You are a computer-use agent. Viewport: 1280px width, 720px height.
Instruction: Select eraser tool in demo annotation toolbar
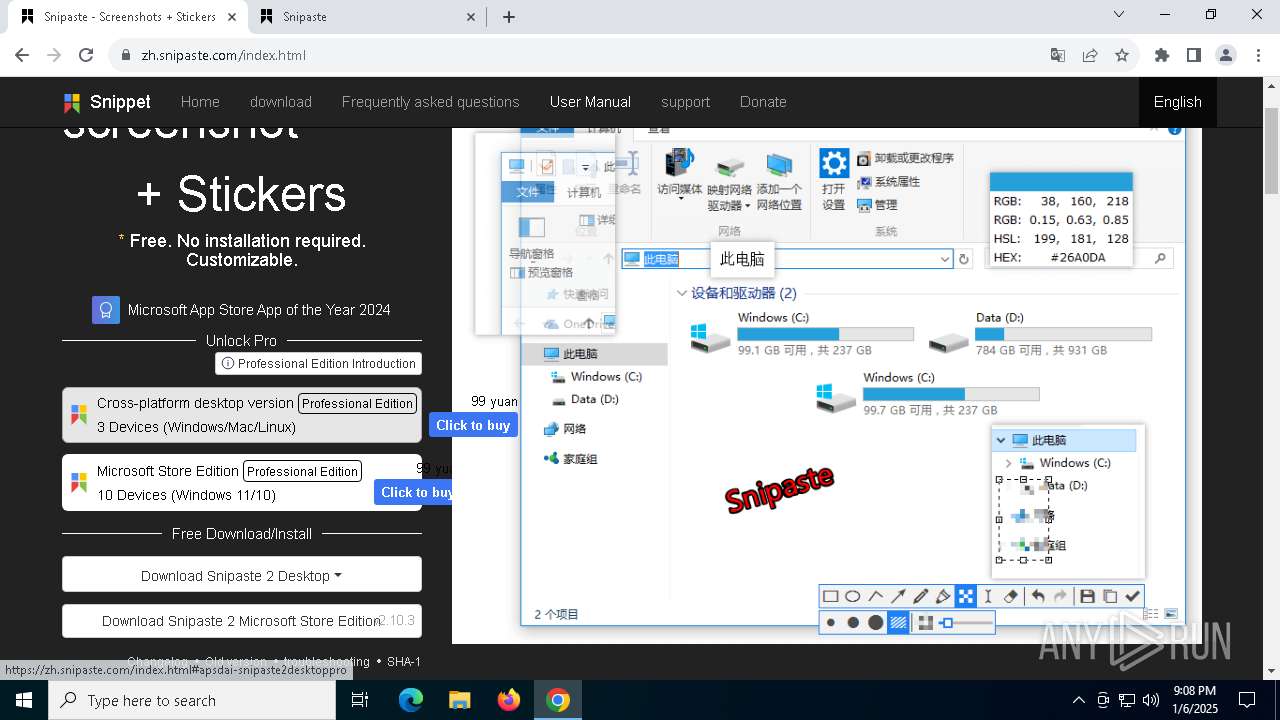pos(1010,596)
